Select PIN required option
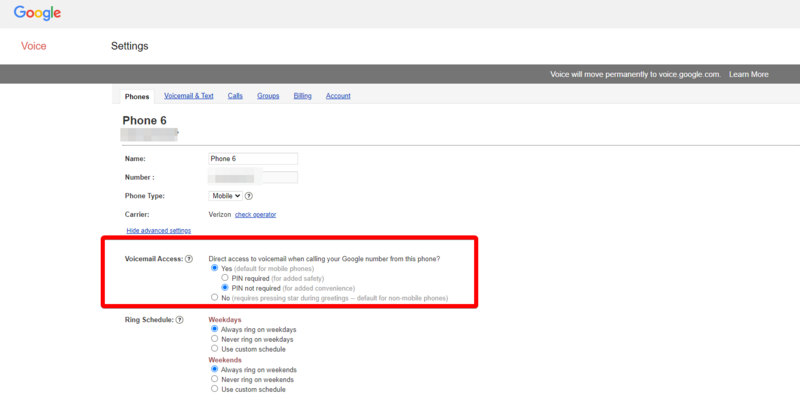 point(224,278)
